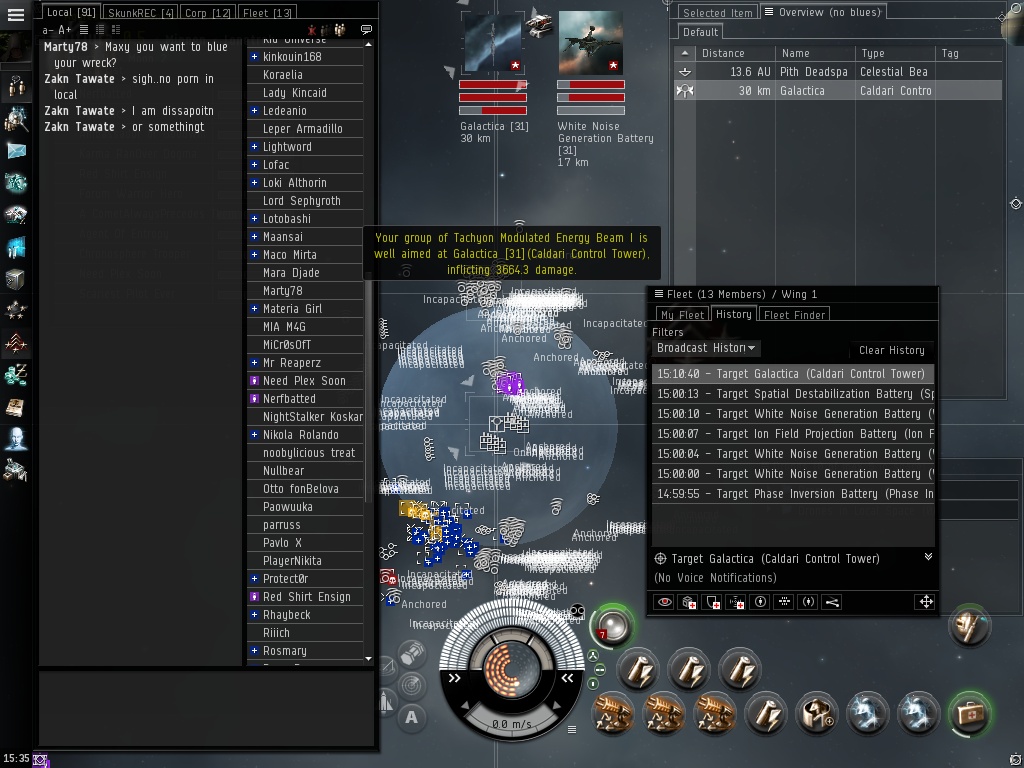Decrease chat font size with a-
Image resolution: width=1024 pixels, height=768 pixels.
coord(48,30)
